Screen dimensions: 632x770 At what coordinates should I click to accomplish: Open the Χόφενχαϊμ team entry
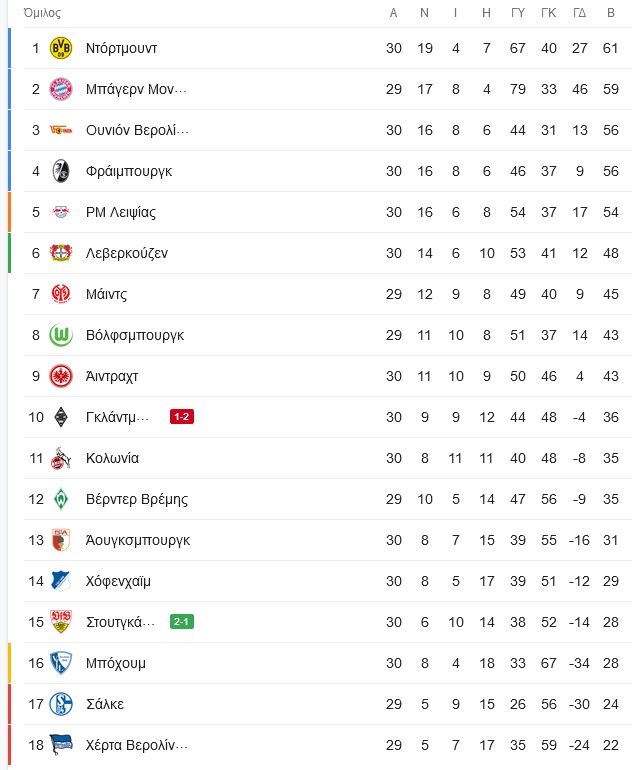point(118,581)
